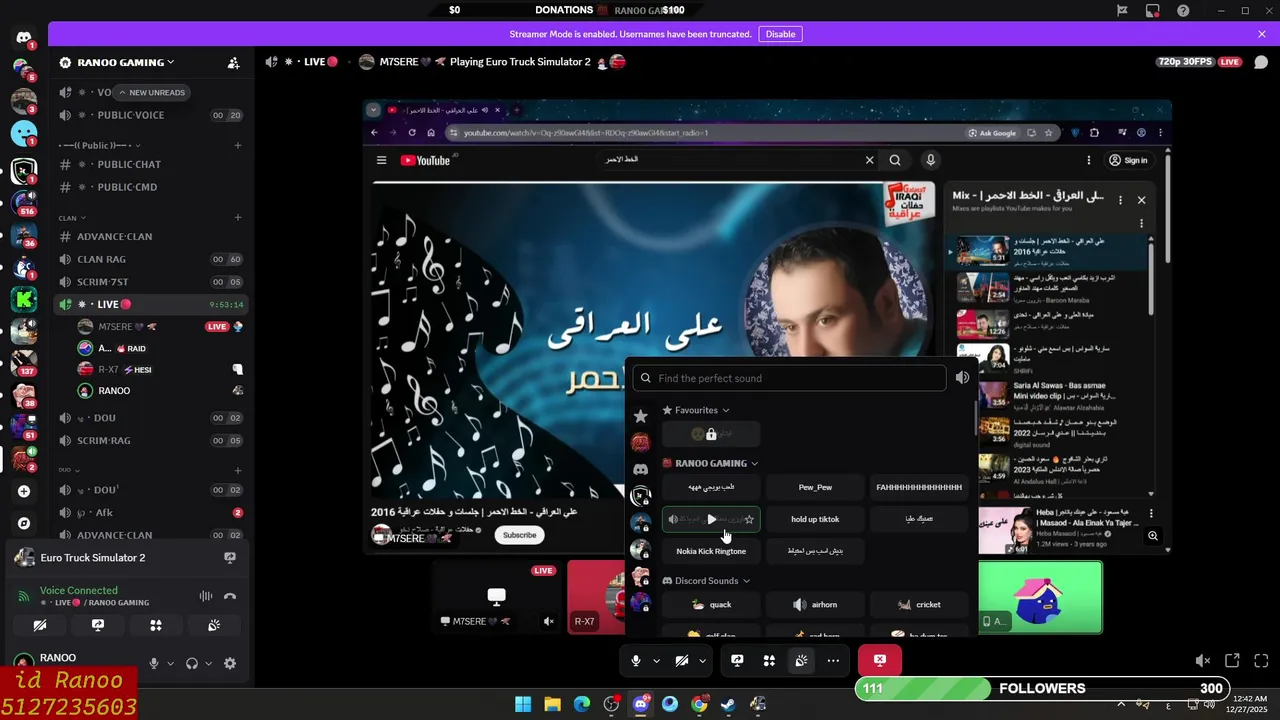
Task: Open Soundboard icon in voice panel
Action: pos(214,625)
